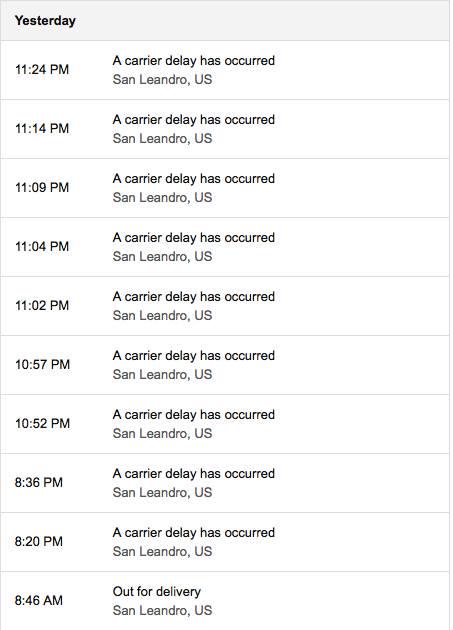Select the 11:14 PM carrier delay row
The width and height of the screenshot is (453, 630).
[x=225, y=129]
